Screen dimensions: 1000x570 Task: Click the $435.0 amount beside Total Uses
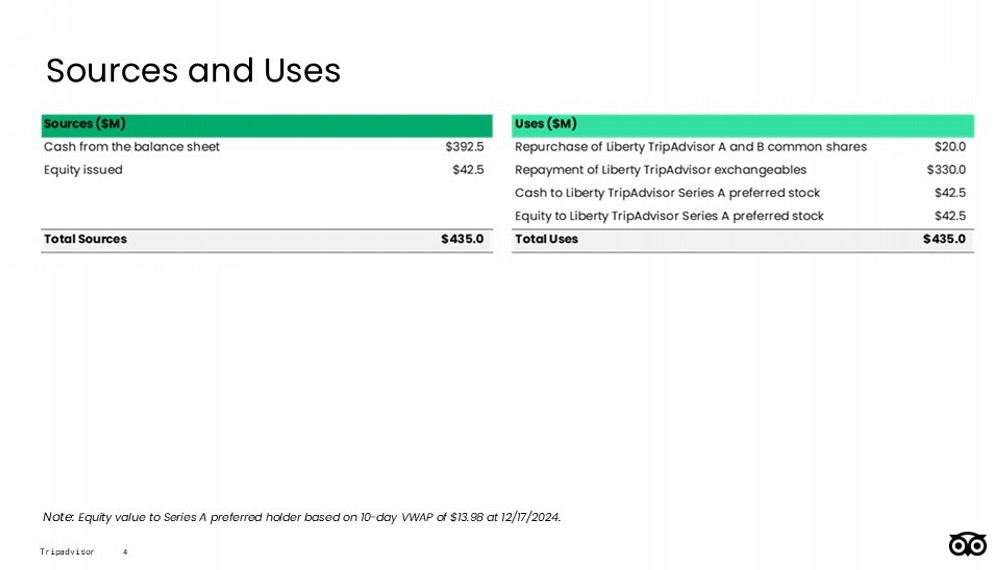[944, 239]
